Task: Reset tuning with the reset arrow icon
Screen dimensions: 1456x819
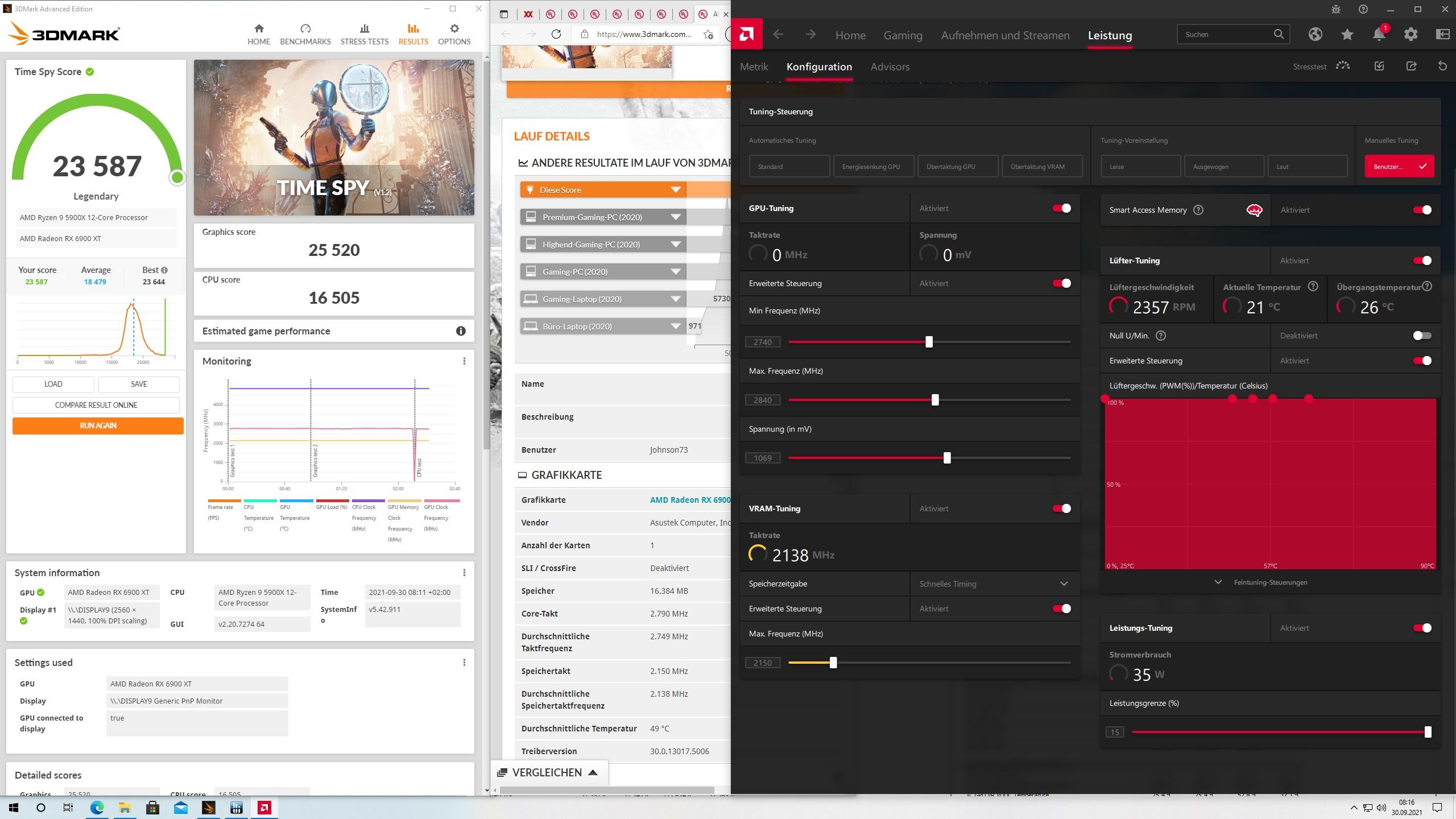Action: [x=1442, y=67]
